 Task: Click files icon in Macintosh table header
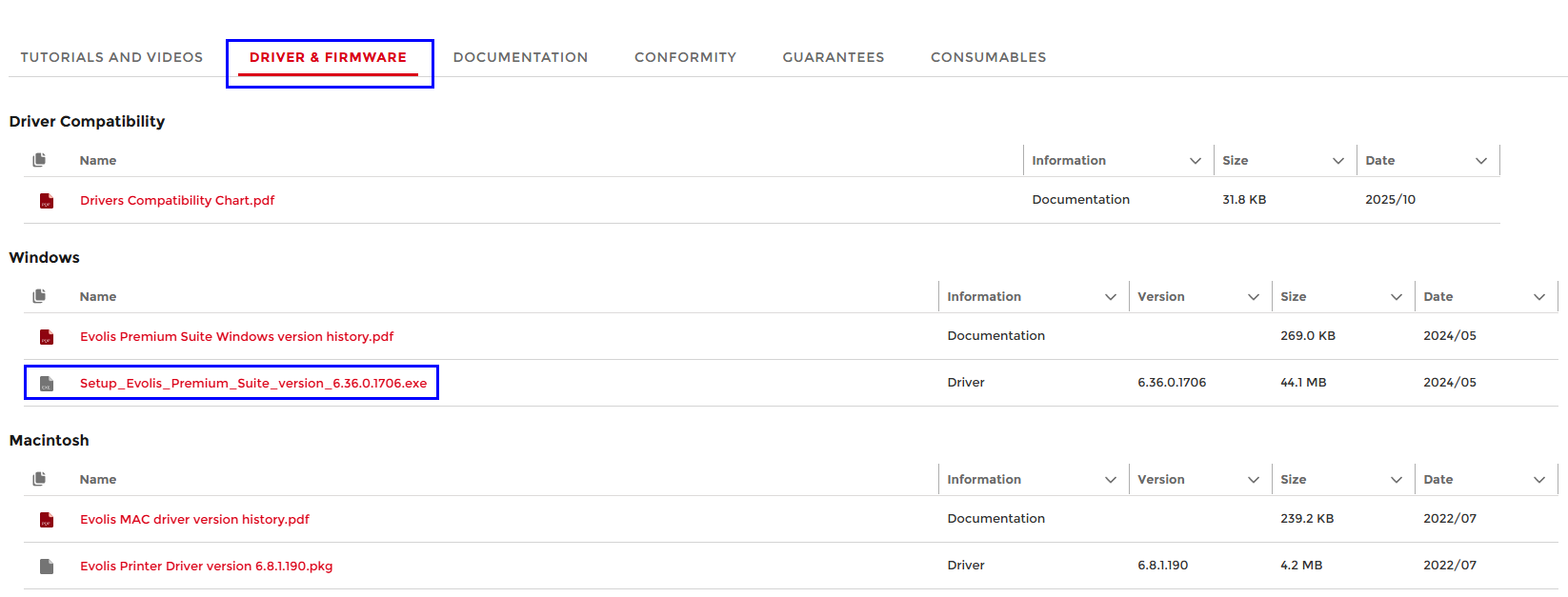[39, 479]
